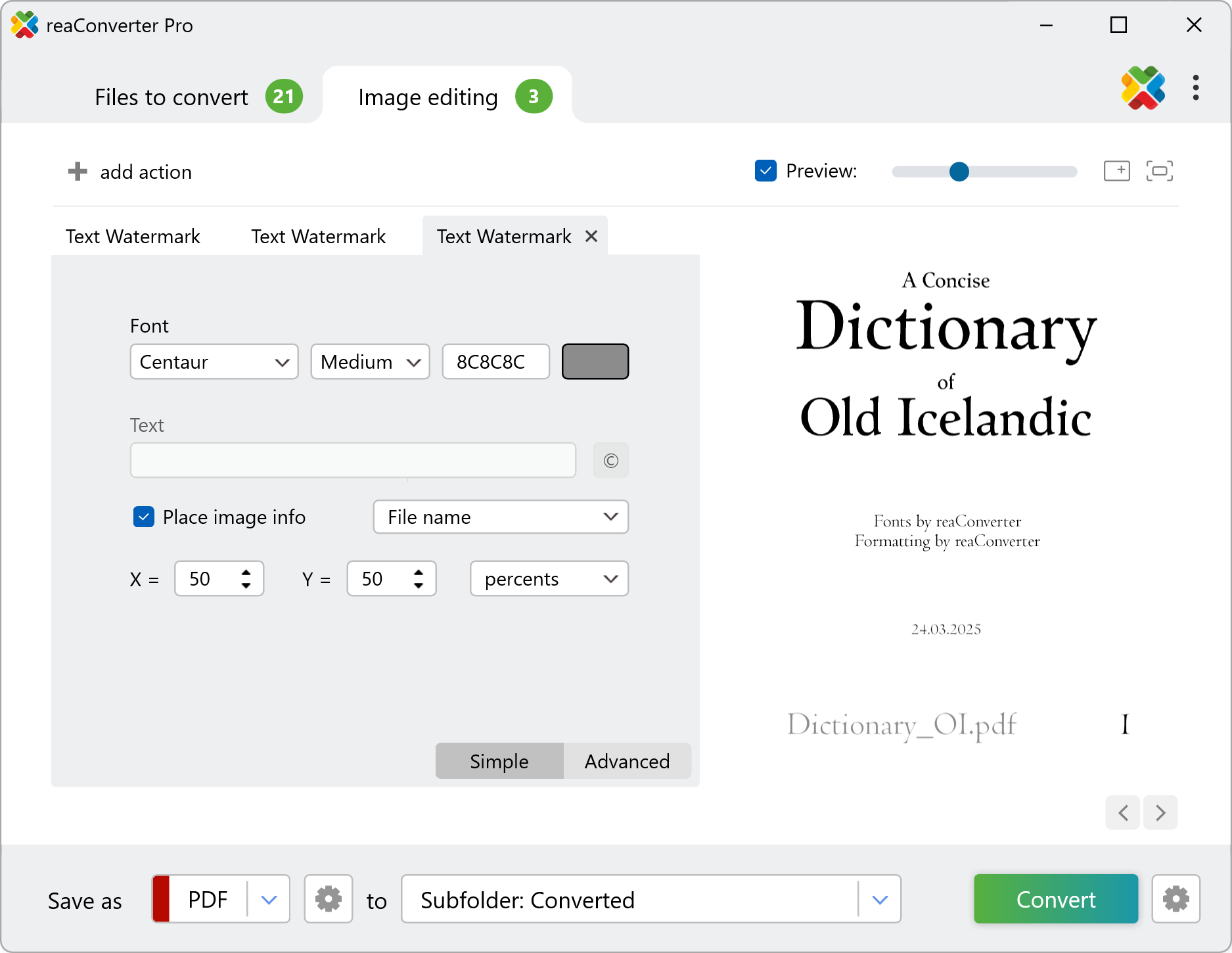
Task: Disable the Preview checkbox
Action: (x=765, y=171)
